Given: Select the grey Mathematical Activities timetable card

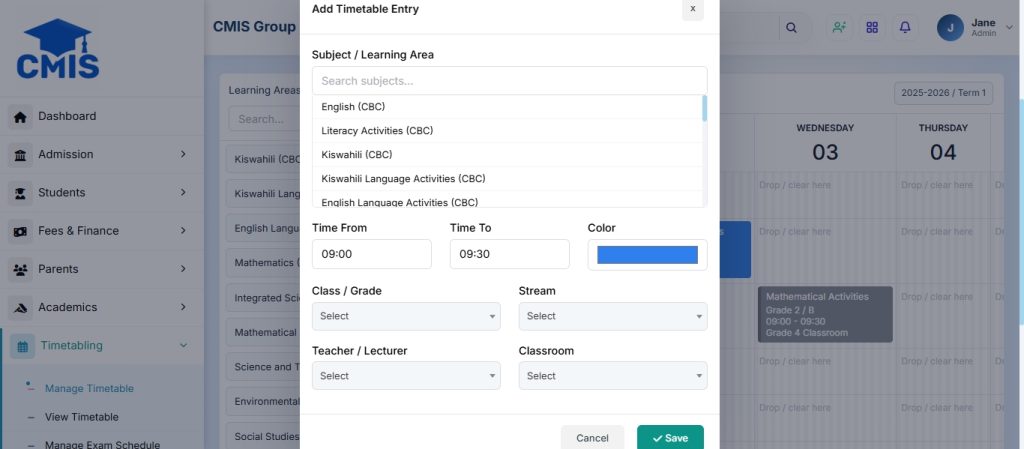Looking at the screenshot, I should 825,314.
